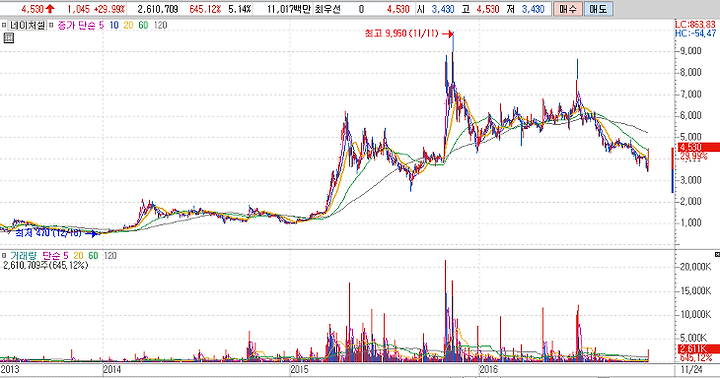The image size is (720, 378).
Task: Click the 3,000 price axis label
Action: click(691, 180)
